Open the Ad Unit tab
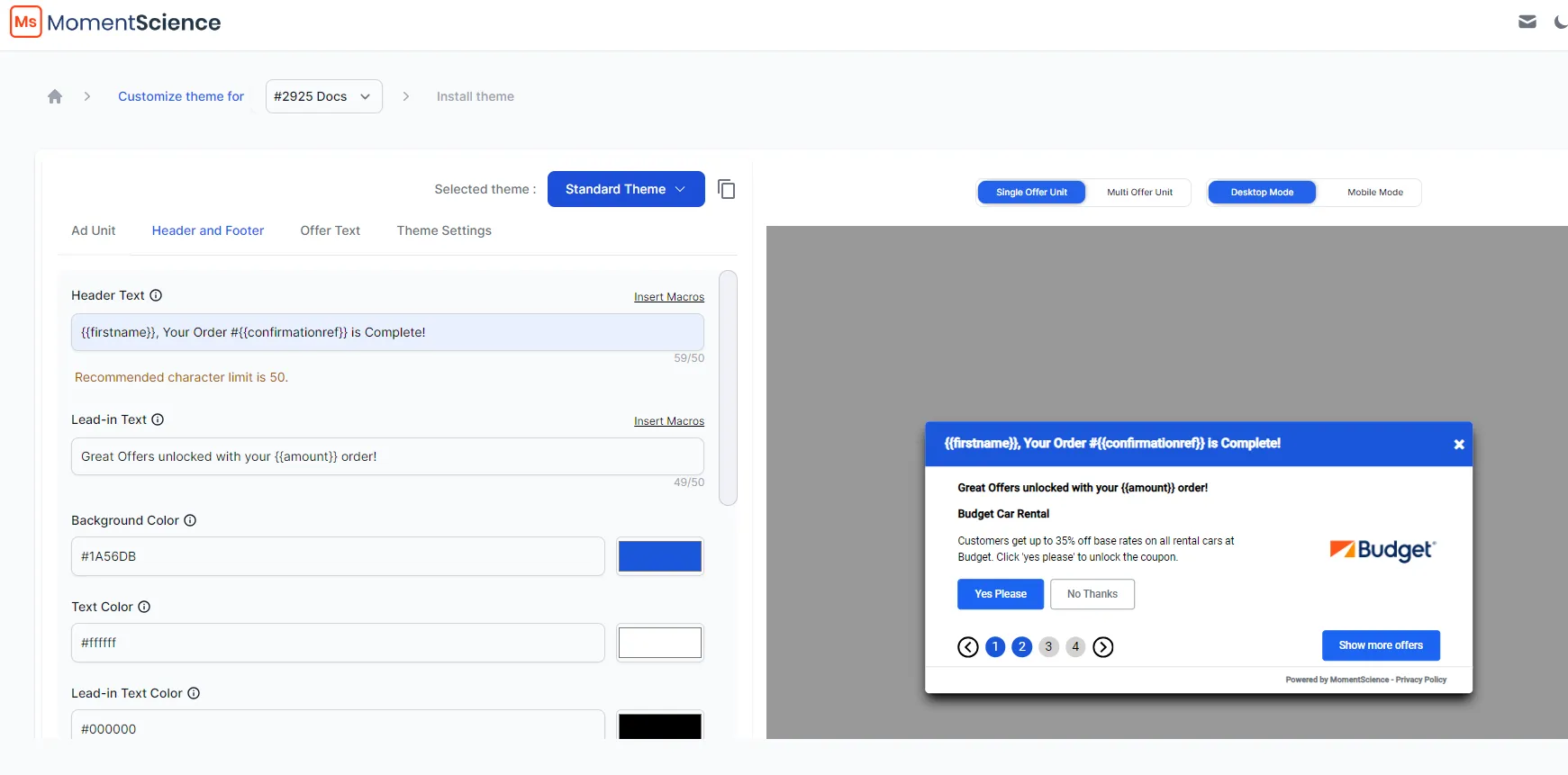Image resolution: width=1568 pixels, height=775 pixels. [94, 230]
